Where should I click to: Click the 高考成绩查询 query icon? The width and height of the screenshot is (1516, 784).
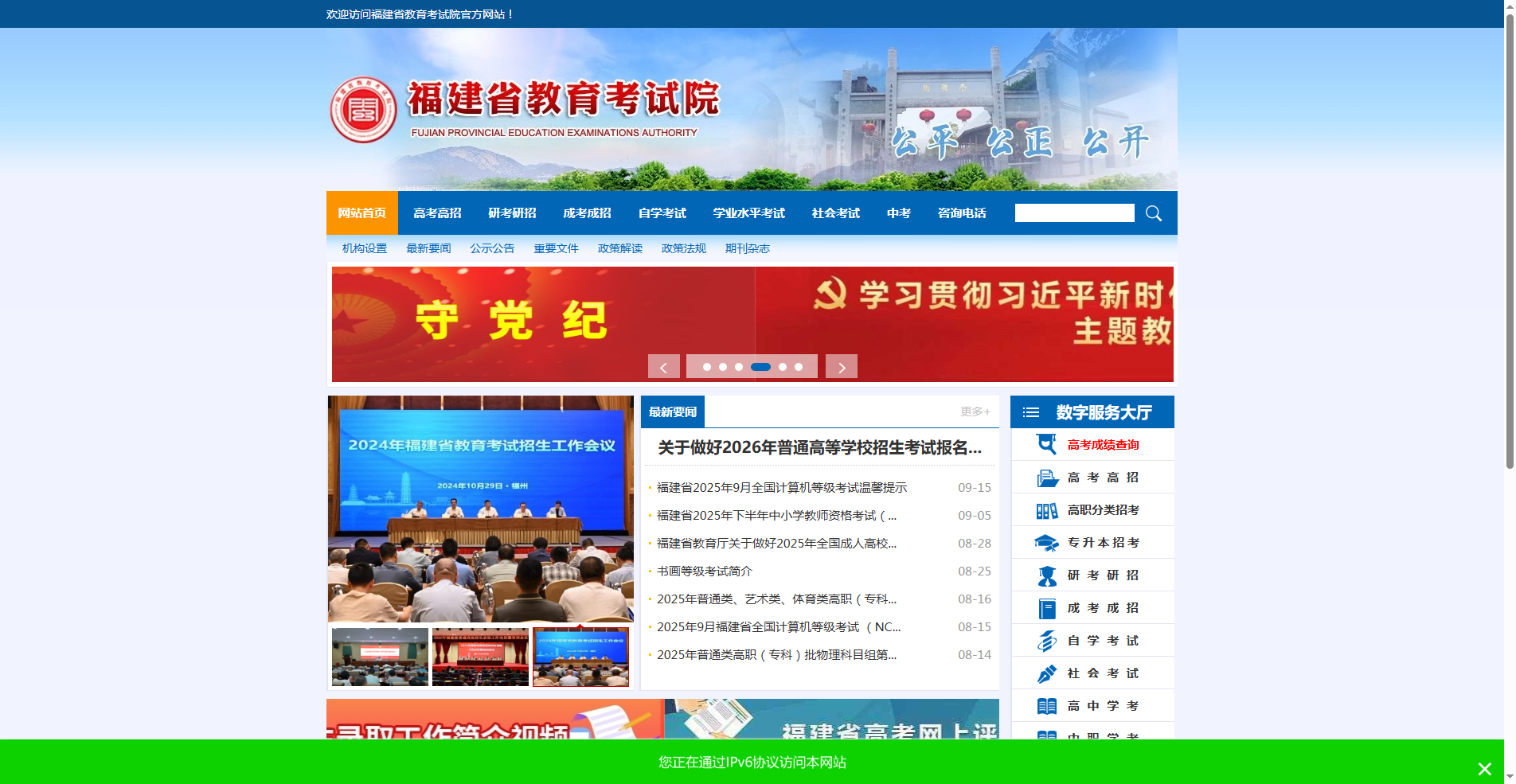point(1045,444)
